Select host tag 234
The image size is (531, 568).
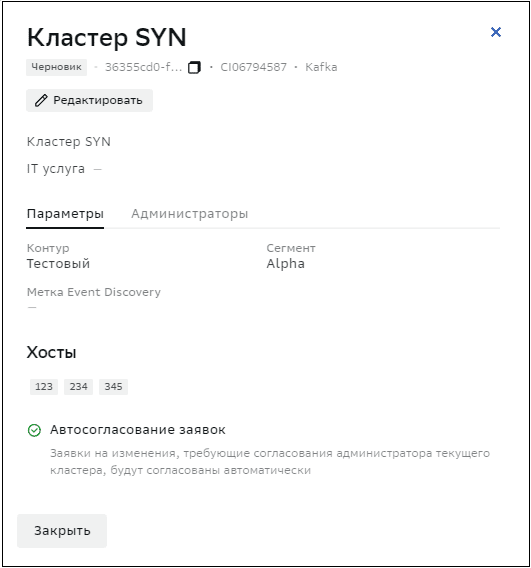click(79, 387)
